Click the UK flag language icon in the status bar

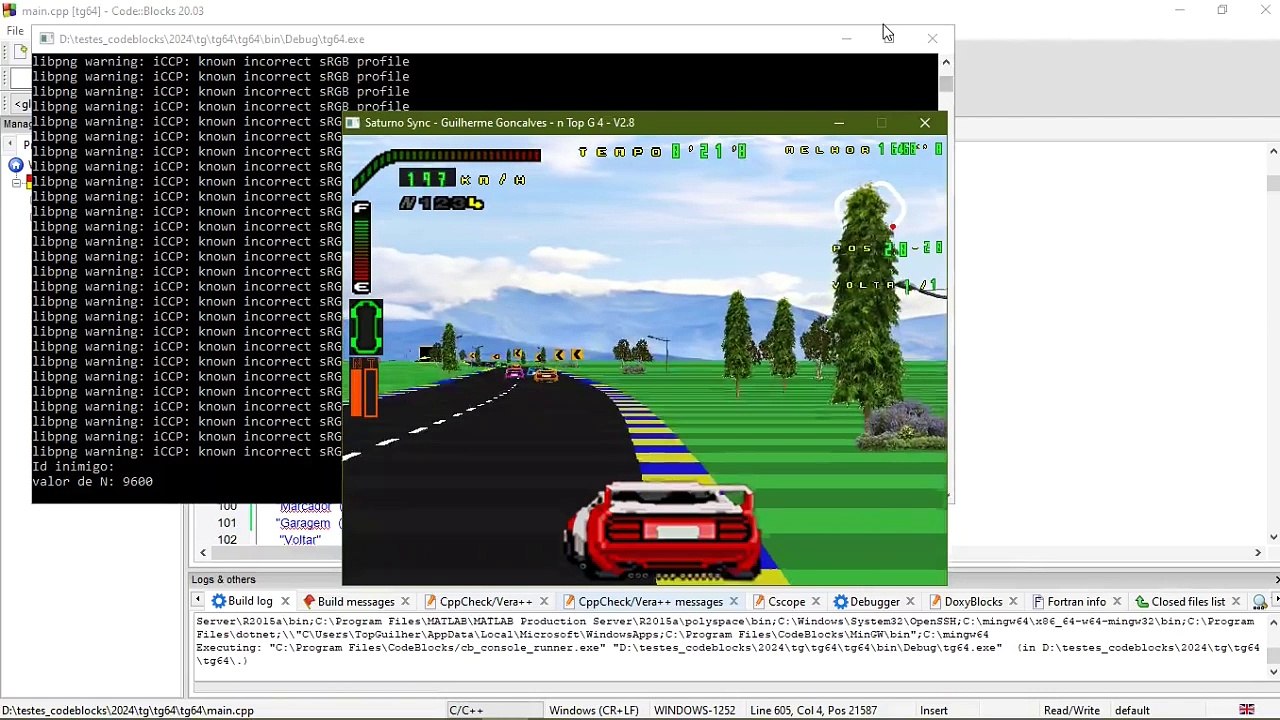click(x=1246, y=710)
